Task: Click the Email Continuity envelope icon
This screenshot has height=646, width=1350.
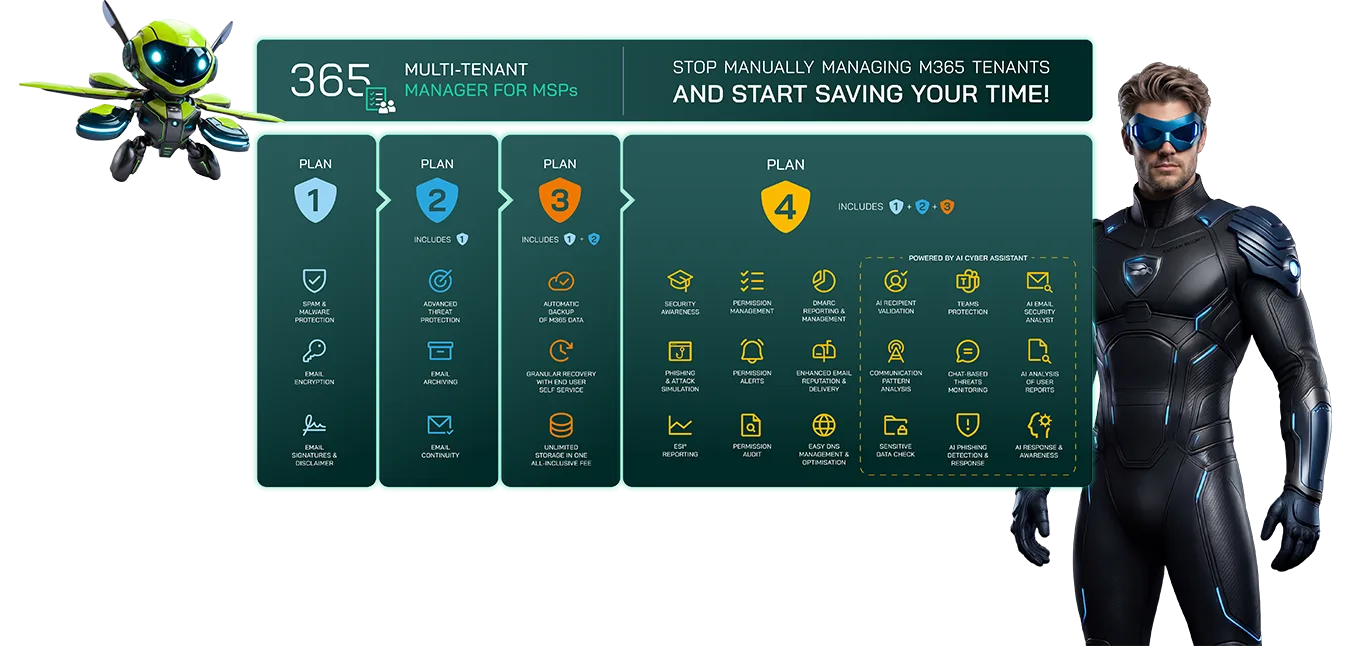Action: coord(440,424)
